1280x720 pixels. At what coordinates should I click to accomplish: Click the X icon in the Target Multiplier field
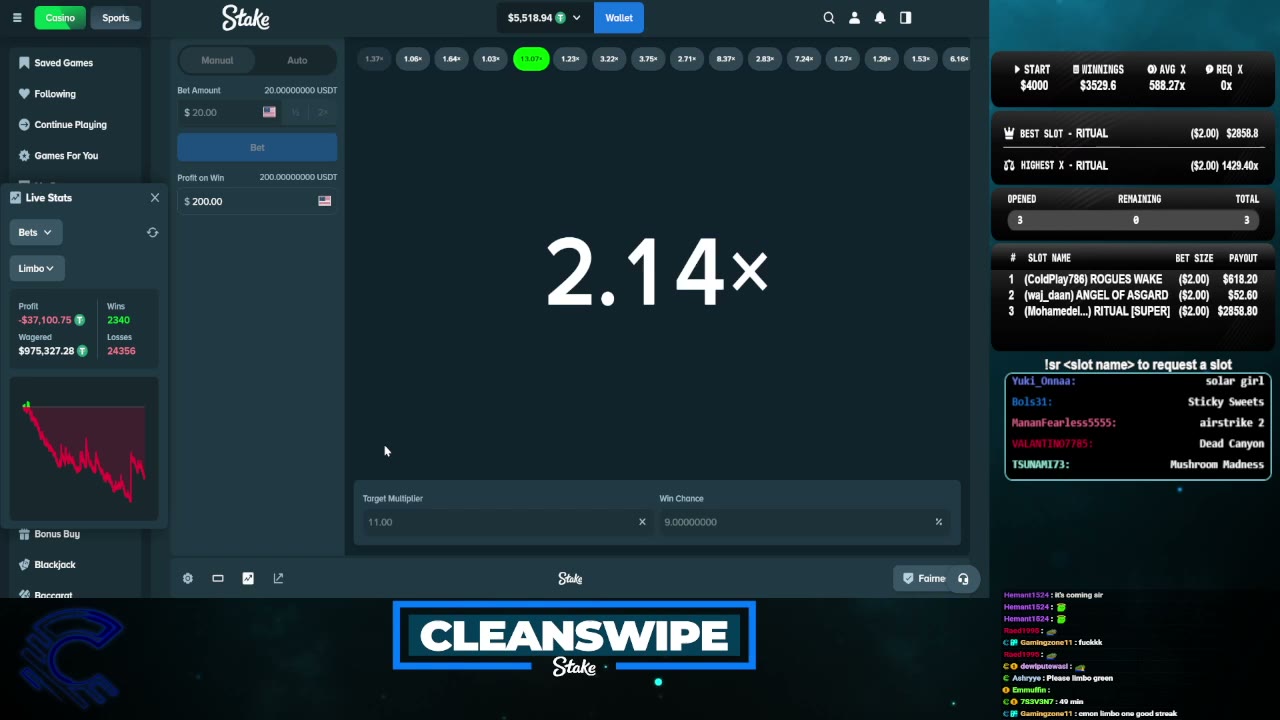[642, 522]
